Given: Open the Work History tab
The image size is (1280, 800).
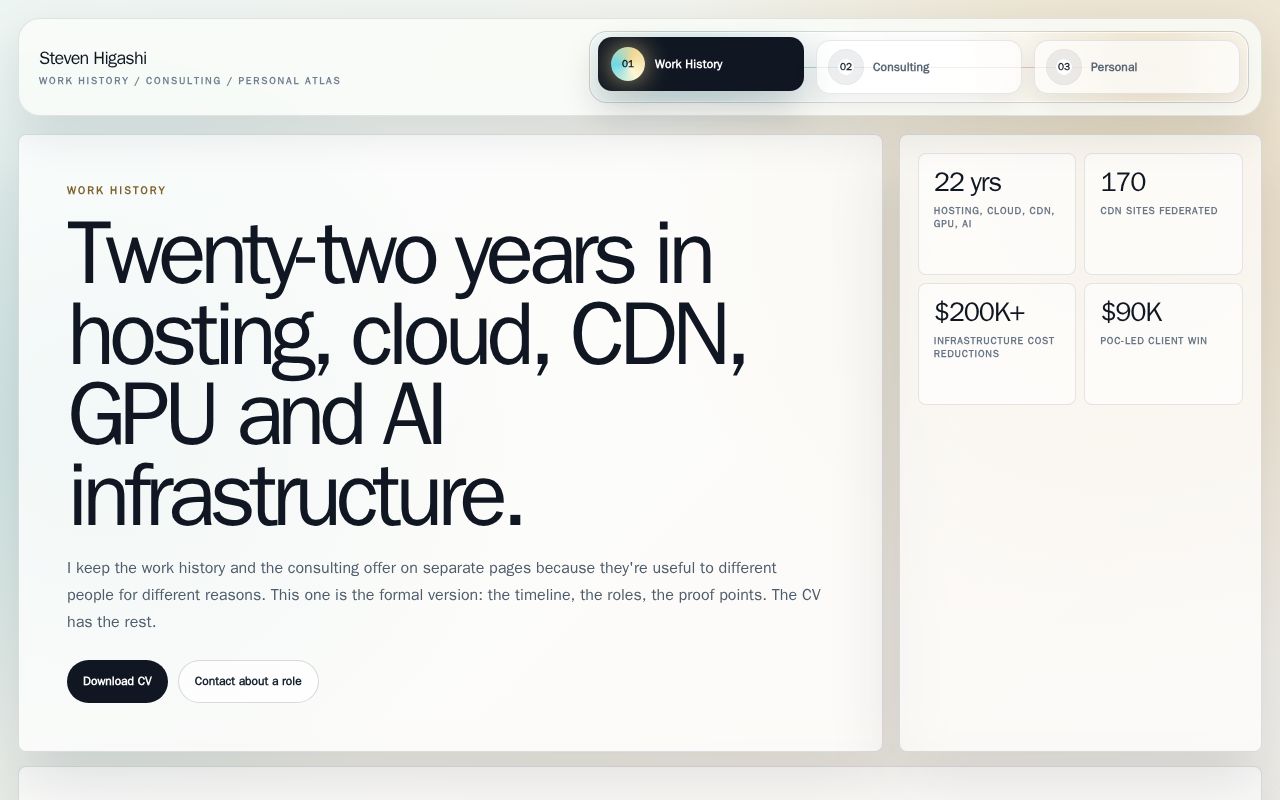Looking at the screenshot, I should pos(701,64).
